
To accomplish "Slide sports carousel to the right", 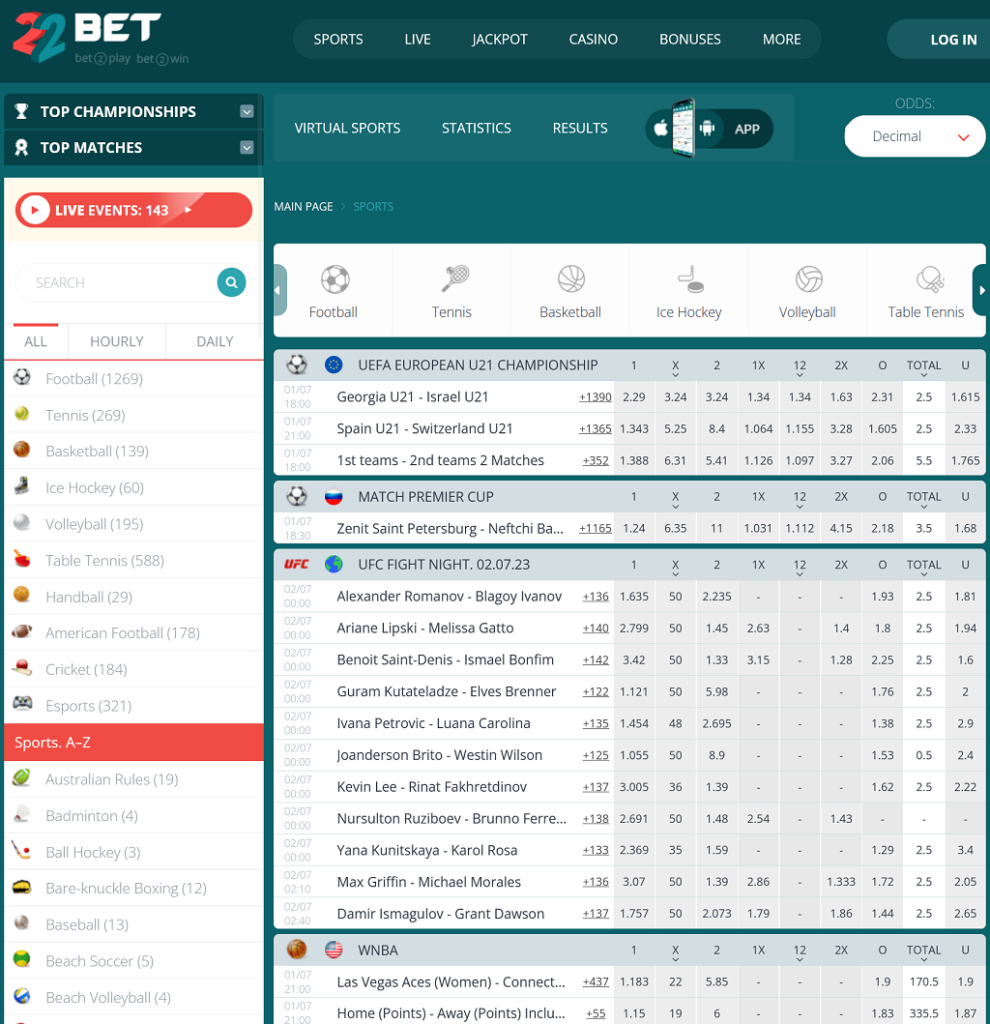I will pos(980,290).
